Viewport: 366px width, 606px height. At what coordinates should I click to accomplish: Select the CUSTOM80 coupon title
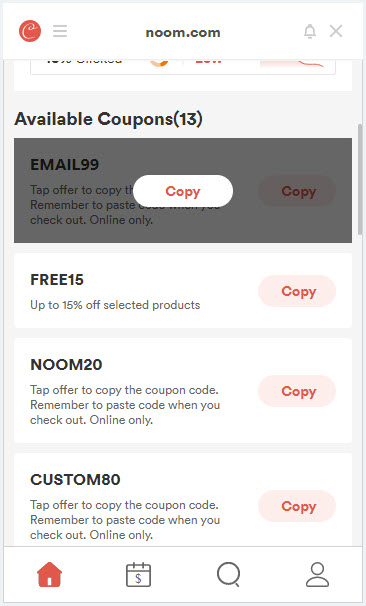pyautogui.click(x=75, y=480)
